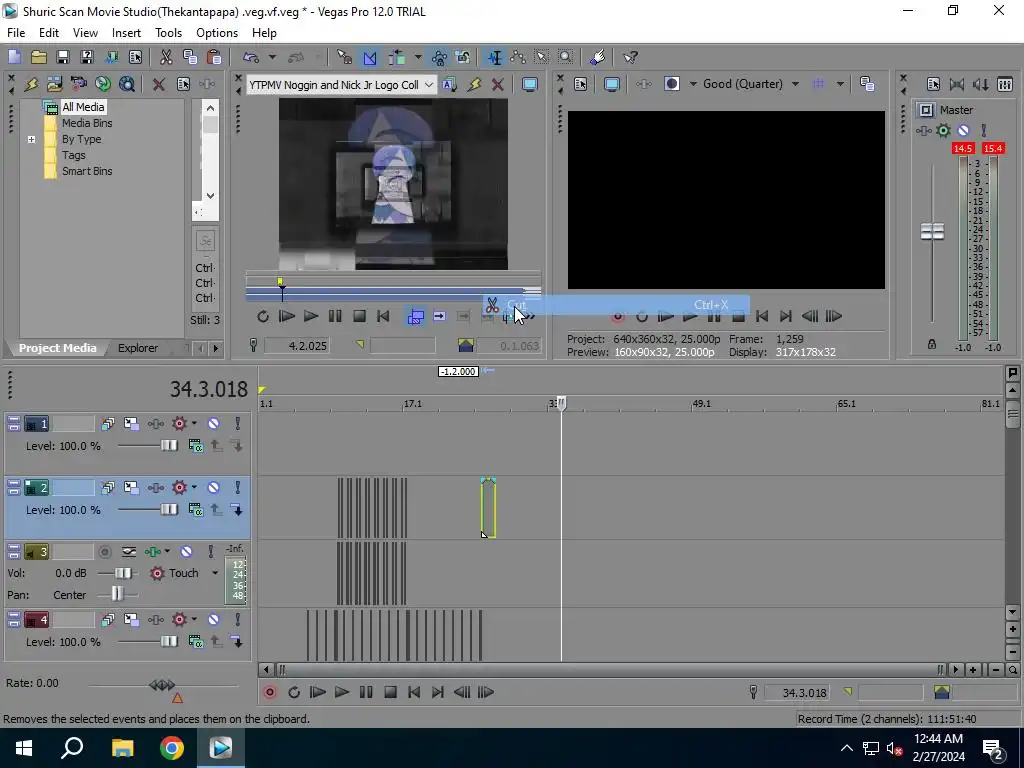The width and height of the screenshot is (1024, 768).
Task: Open the overlays dropdown arrow in preview
Action: [x=840, y=84]
